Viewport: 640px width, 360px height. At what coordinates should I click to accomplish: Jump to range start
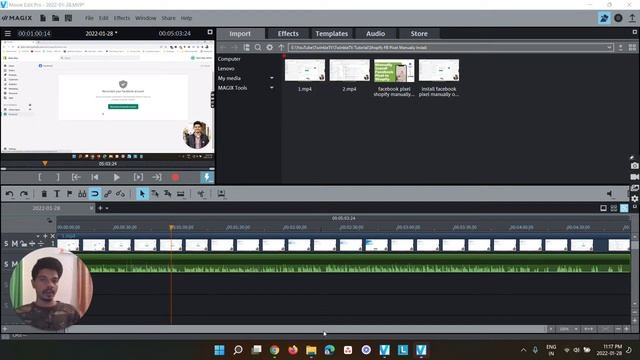click(76, 177)
